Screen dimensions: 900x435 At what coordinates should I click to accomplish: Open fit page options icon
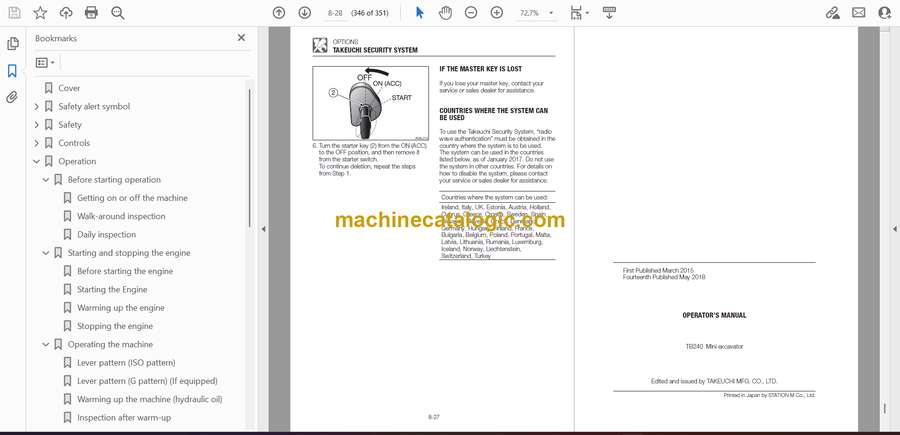tap(576, 13)
